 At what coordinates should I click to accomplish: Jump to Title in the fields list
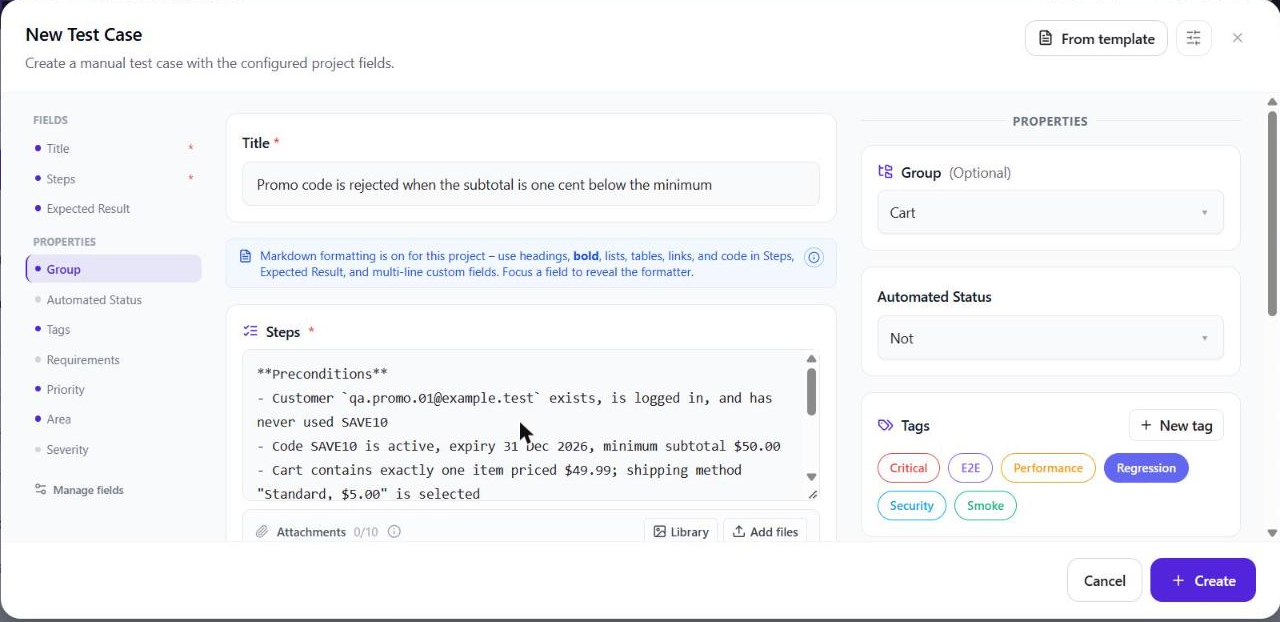114,148
